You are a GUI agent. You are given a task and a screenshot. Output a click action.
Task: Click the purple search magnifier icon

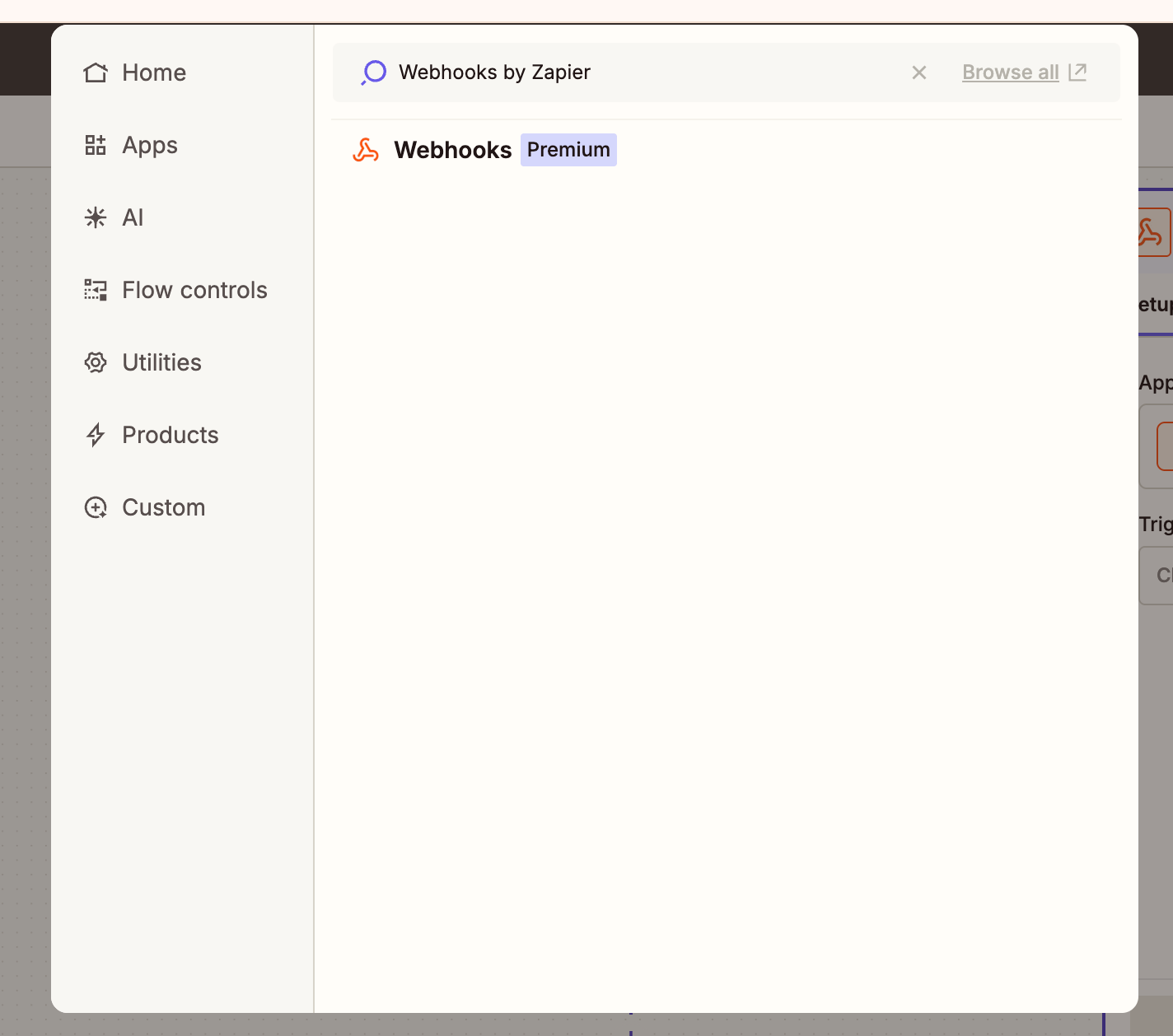click(x=373, y=72)
